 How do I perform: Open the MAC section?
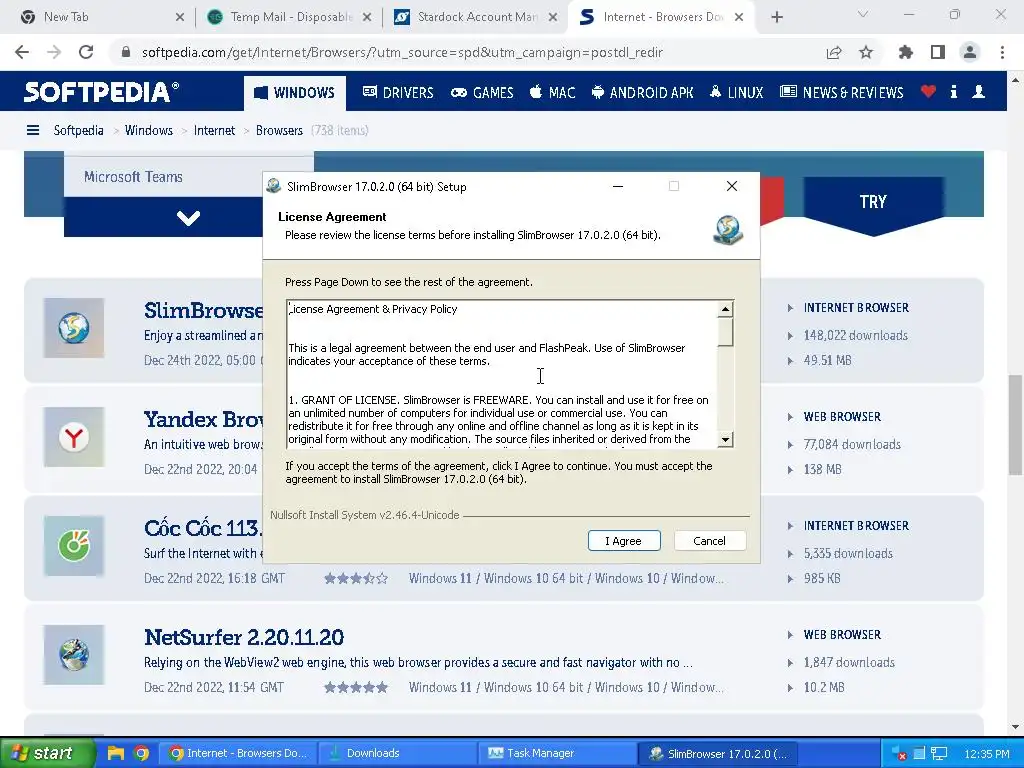(552, 93)
